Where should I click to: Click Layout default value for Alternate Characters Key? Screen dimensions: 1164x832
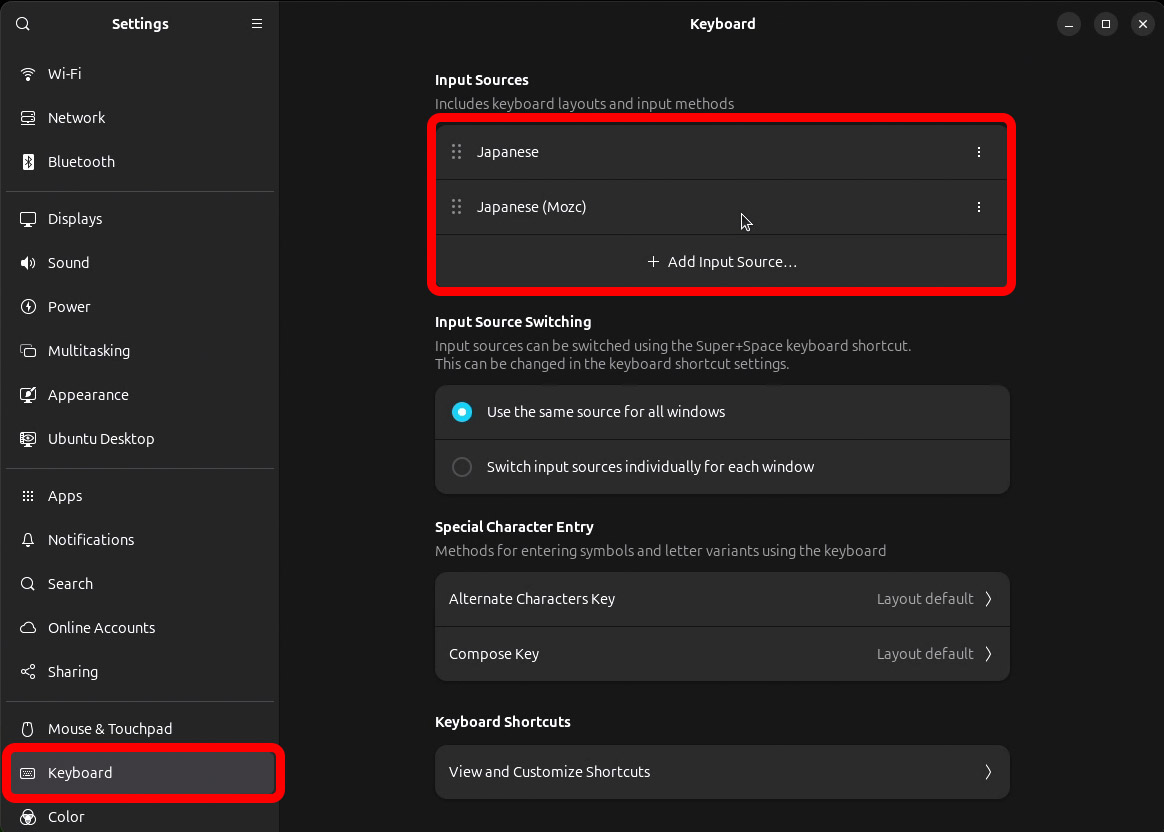point(925,599)
